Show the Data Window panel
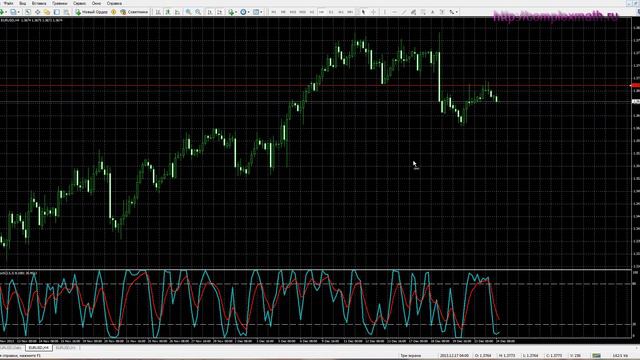This screenshot has width=640, height=360. pyautogui.click(x=38, y=12)
